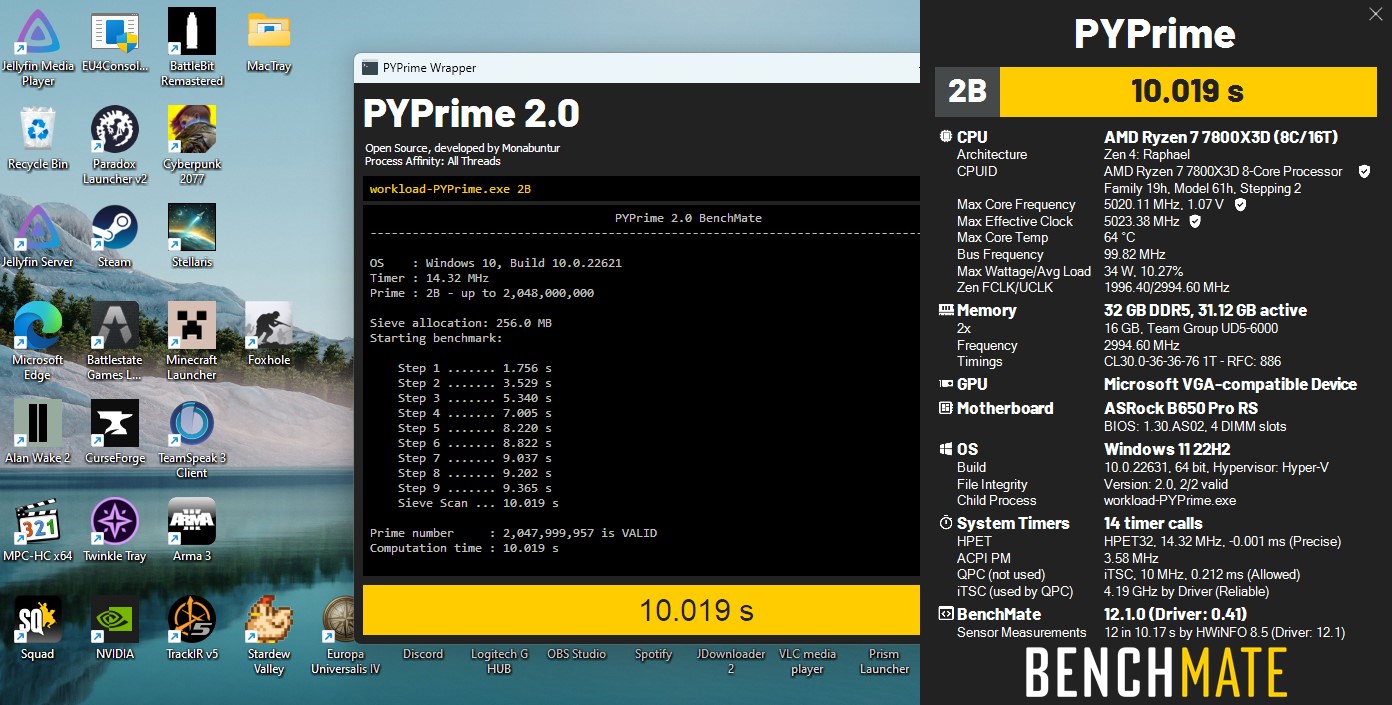The height and width of the screenshot is (705, 1392).
Task: Launch MPC-HC x64 media player
Action: pos(38,530)
